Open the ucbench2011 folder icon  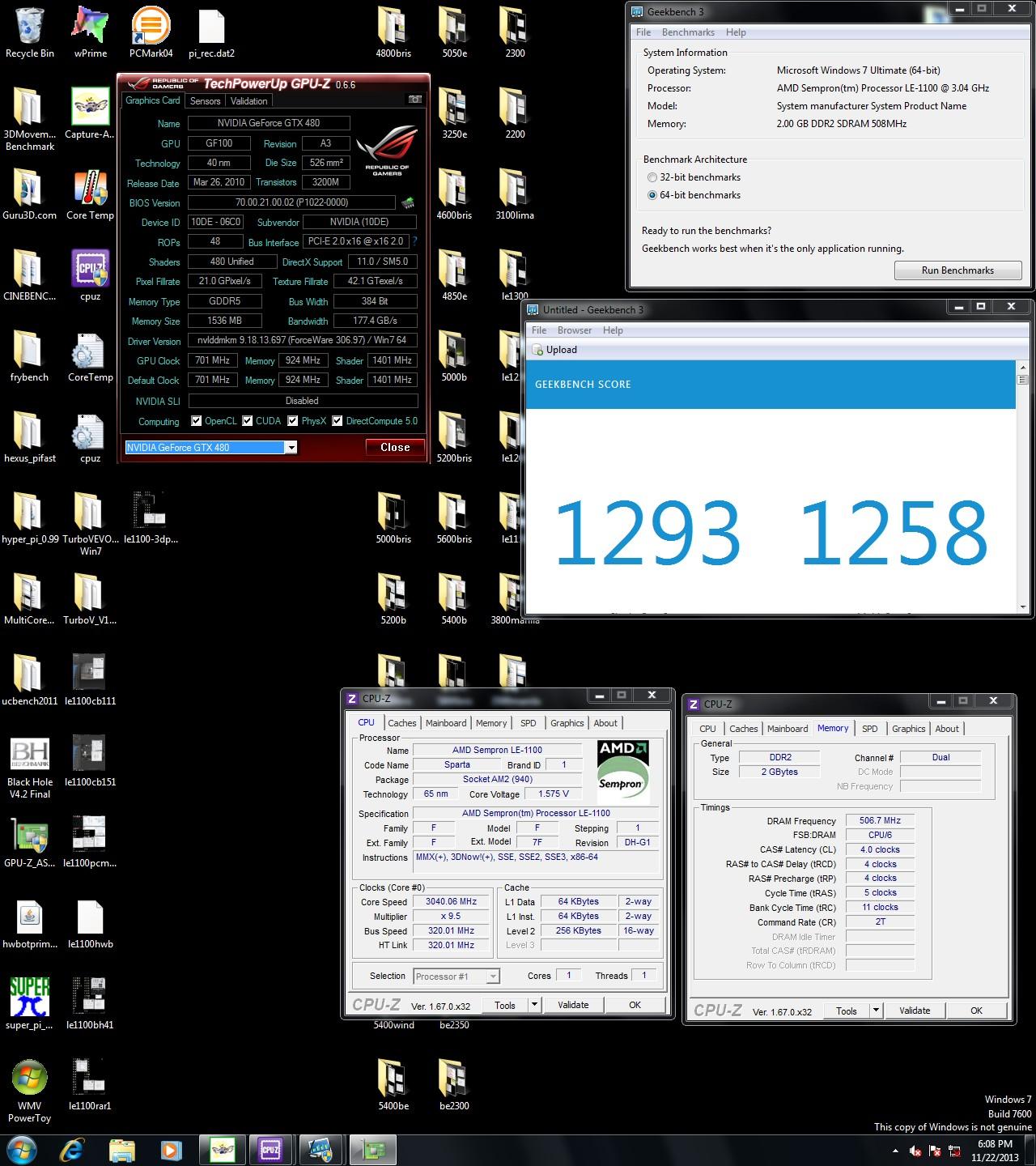click(29, 674)
